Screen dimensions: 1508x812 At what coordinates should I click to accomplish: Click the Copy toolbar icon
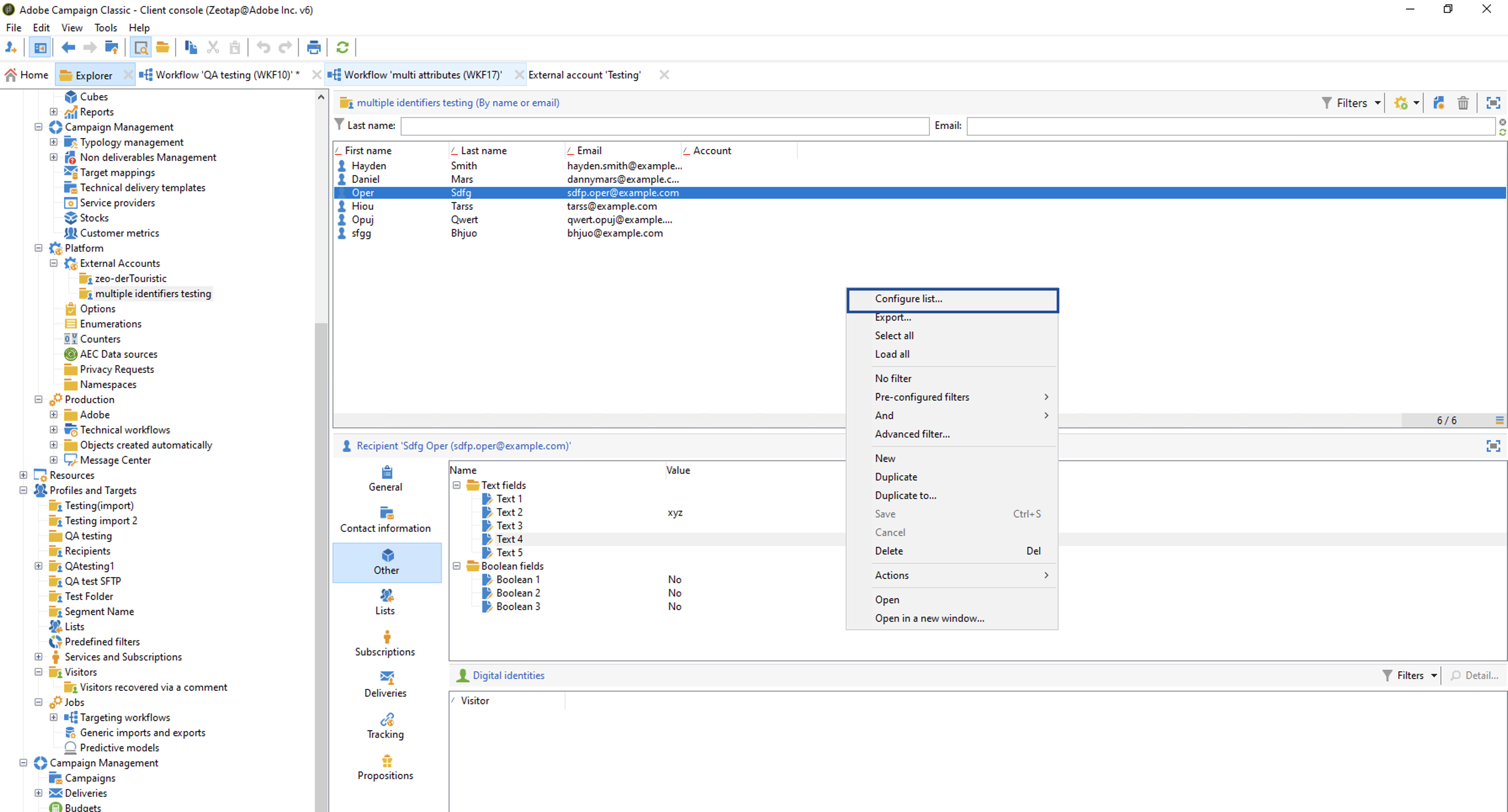(x=190, y=48)
